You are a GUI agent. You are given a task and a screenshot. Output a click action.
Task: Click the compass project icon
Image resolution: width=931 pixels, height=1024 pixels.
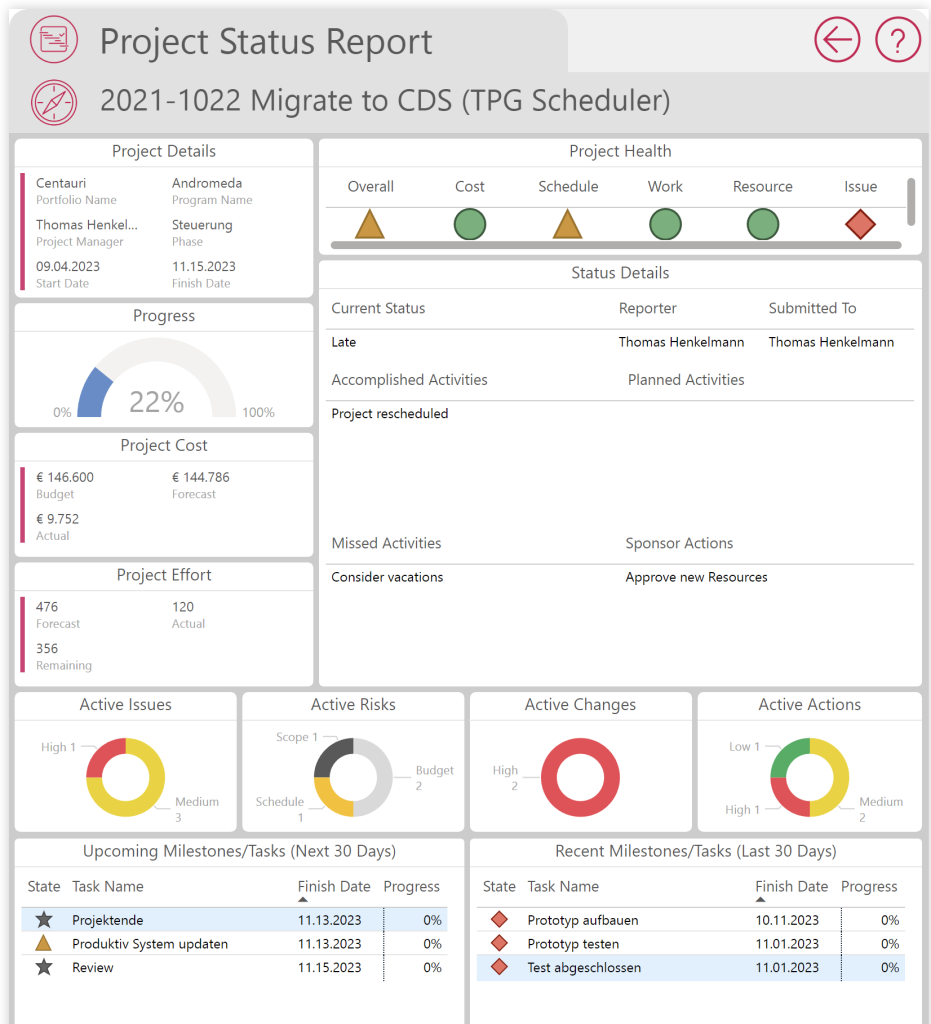tap(53, 101)
